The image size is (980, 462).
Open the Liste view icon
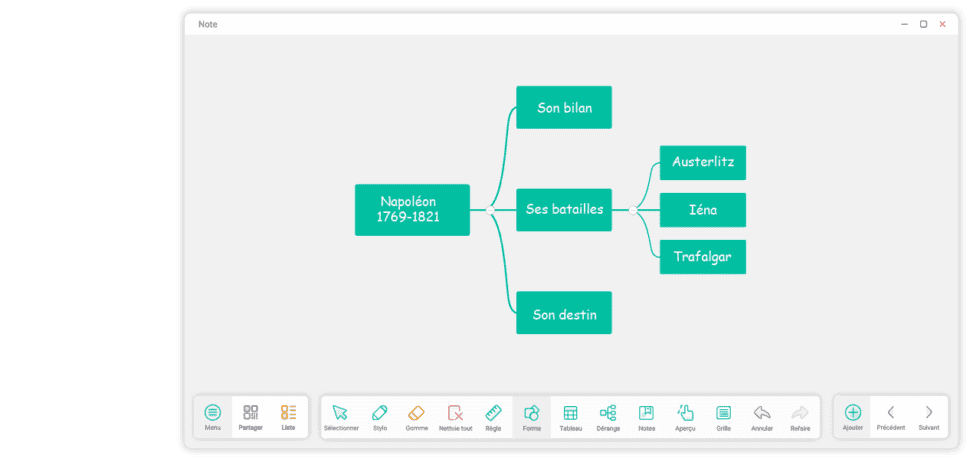click(x=288, y=413)
